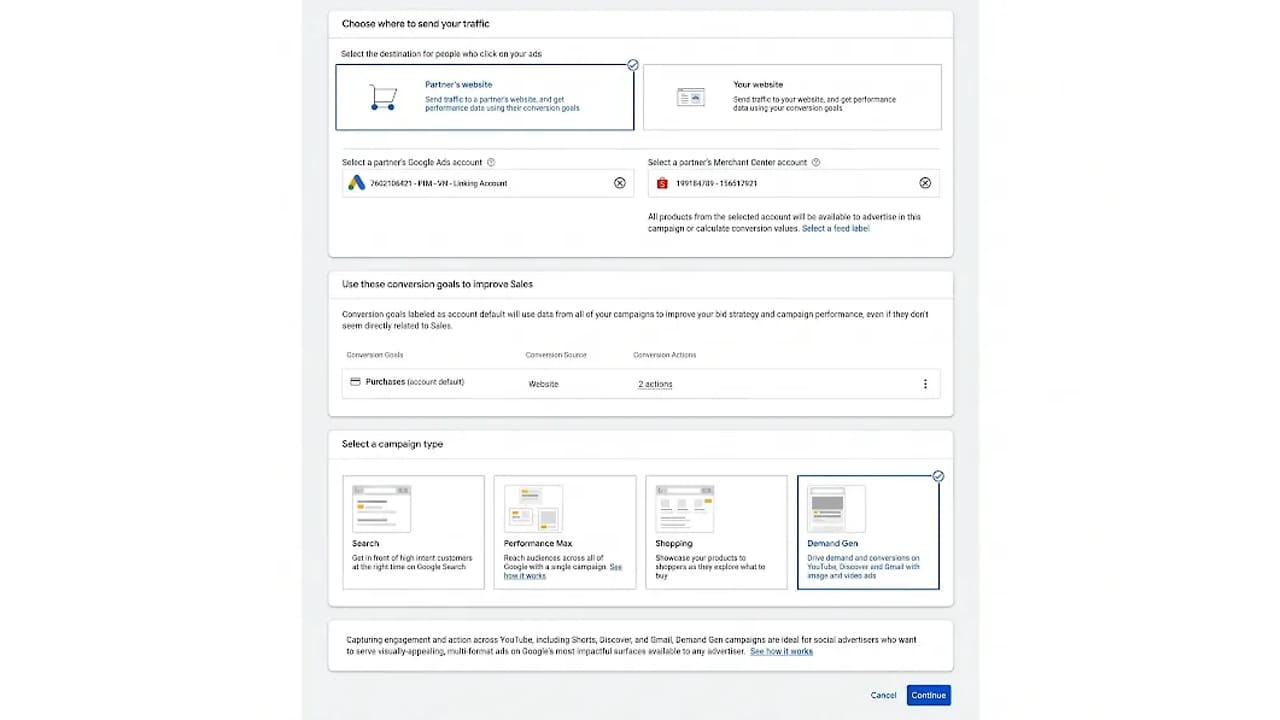This screenshot has width=1280, height=720.
Task: Clear the partner's Merchant Center account selection
Action: pyautogui.click(x=925, y=183)
